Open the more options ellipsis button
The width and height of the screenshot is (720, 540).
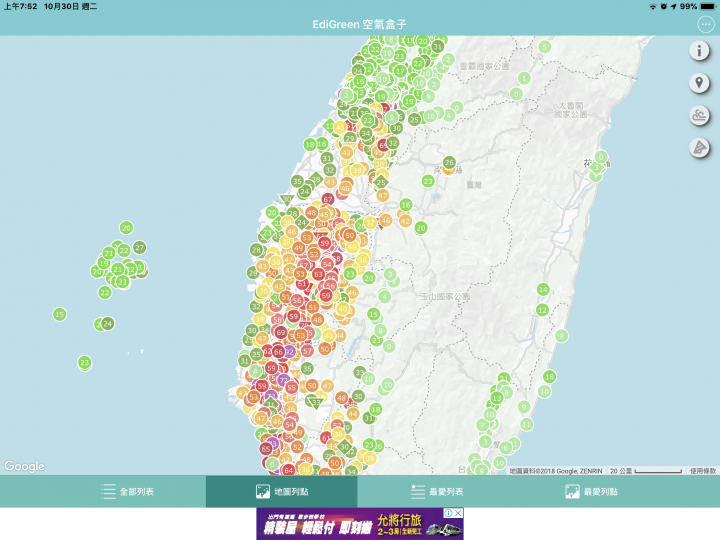(x=705, y=24)
